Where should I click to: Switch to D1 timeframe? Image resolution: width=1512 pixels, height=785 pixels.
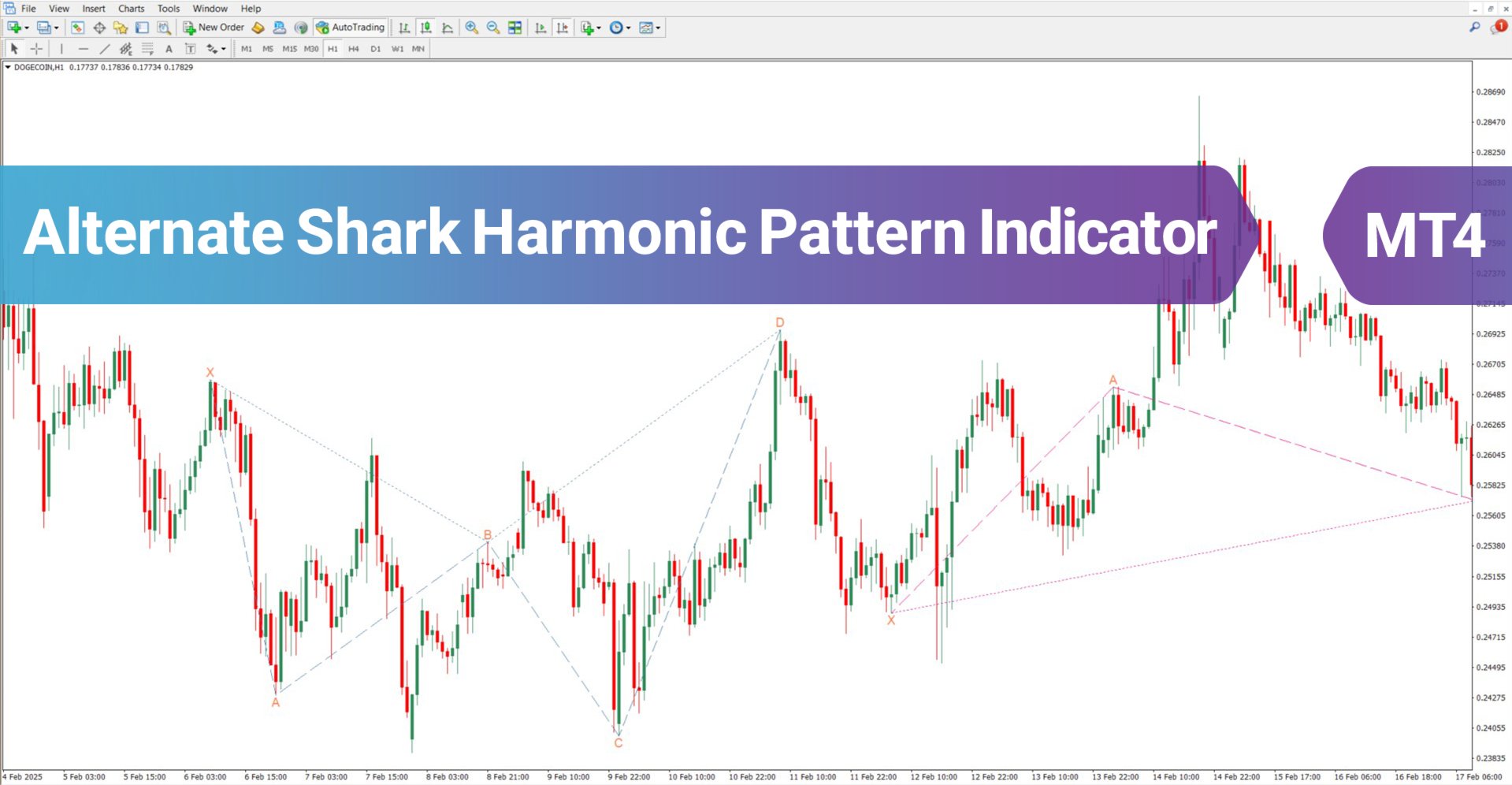[376, 49]
